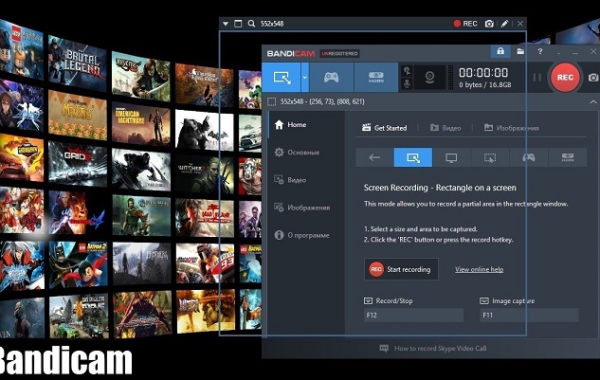Open Основные settings in sidebar

point(297,152)
